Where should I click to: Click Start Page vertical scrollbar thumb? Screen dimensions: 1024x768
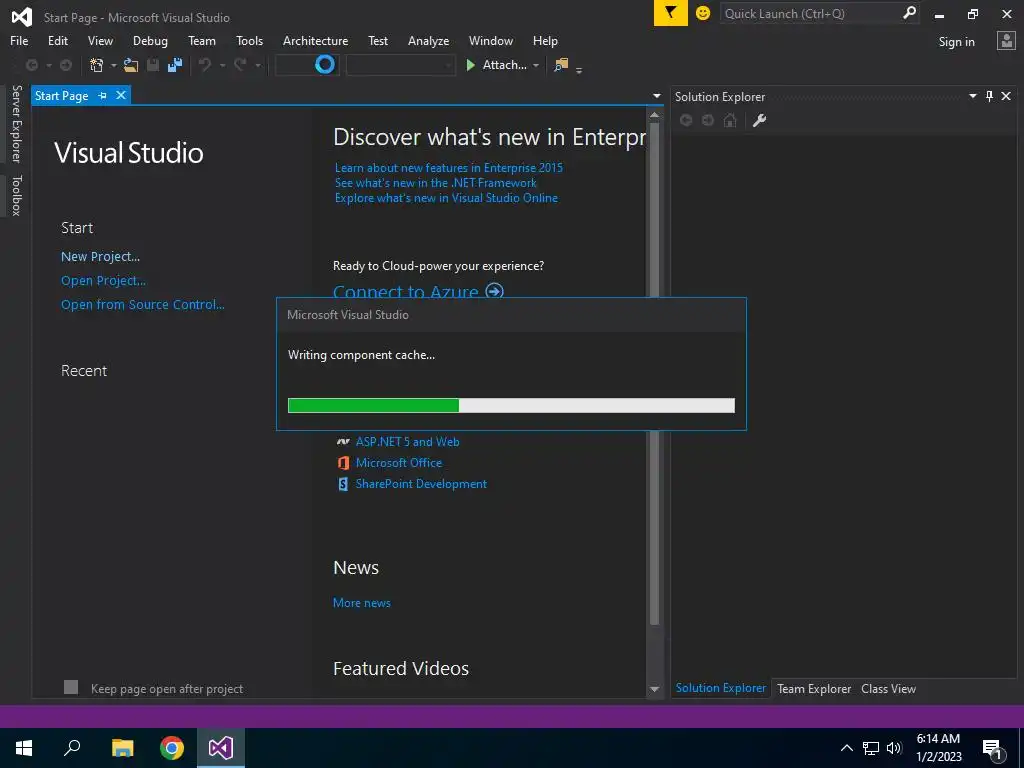point(654,373)
